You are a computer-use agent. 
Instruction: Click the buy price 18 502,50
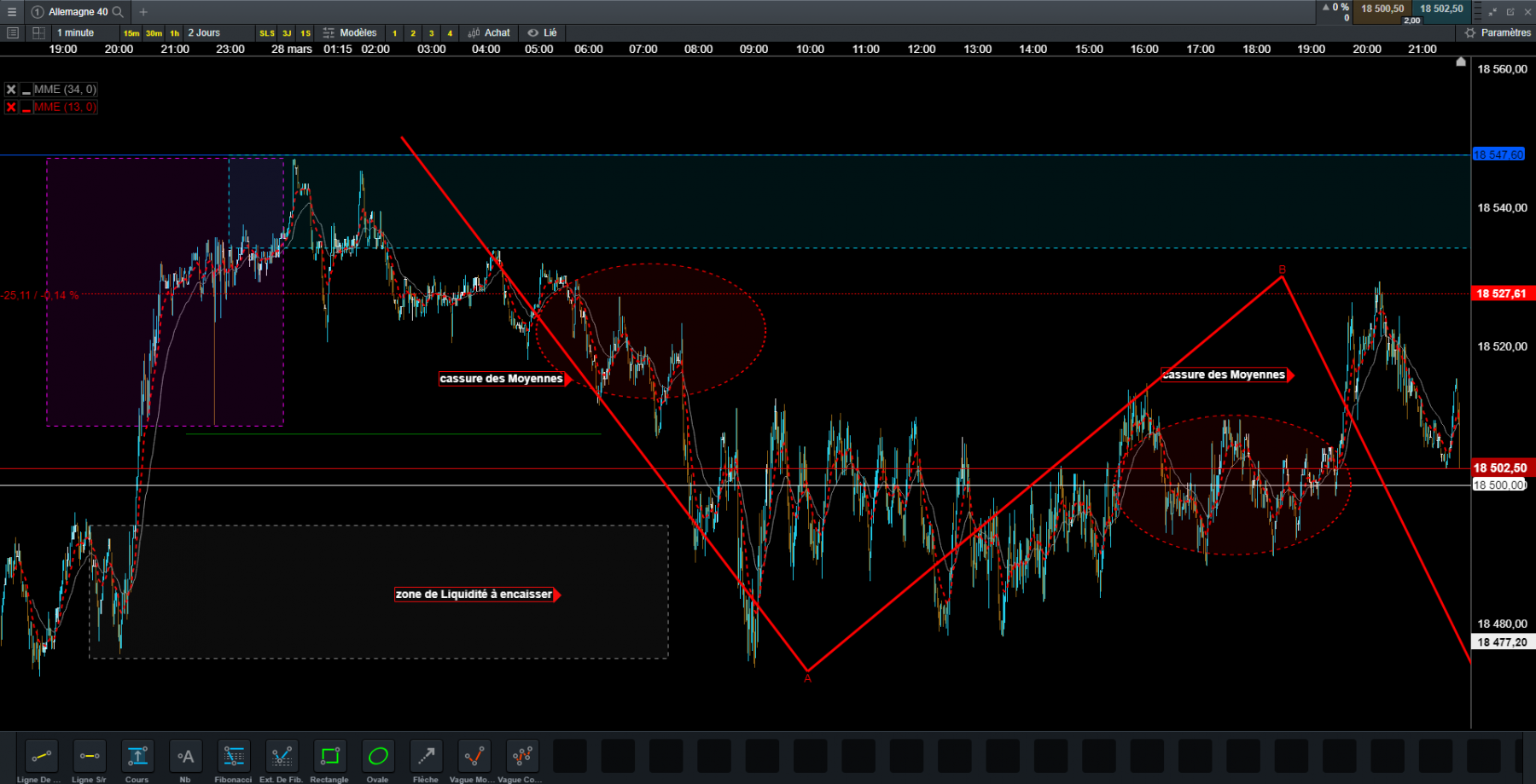tap(1441, 9)
